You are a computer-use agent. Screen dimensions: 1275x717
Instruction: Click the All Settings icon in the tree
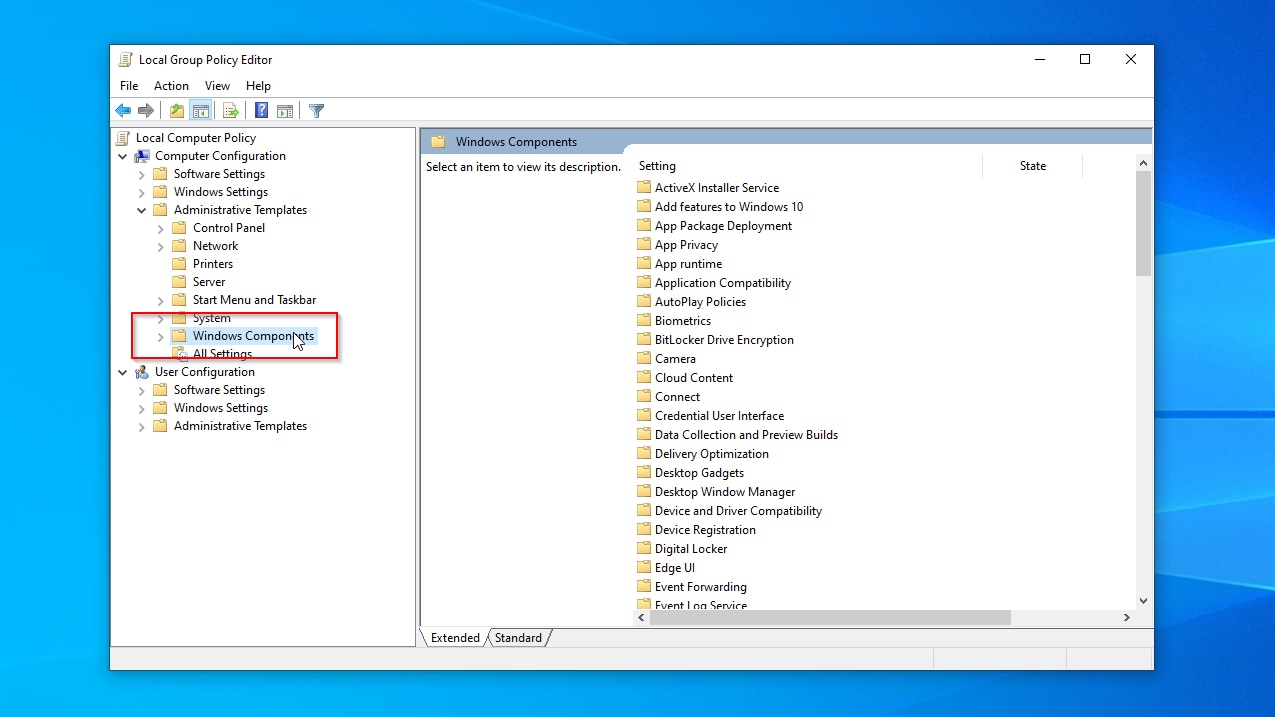pyautogui.click(x=180, y=354)
